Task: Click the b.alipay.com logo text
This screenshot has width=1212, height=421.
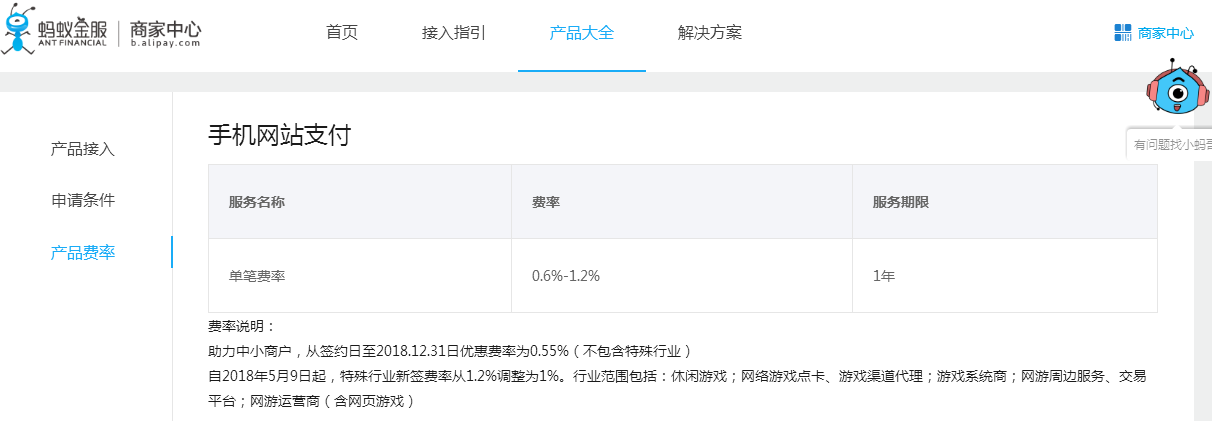Action: [165, 43]
